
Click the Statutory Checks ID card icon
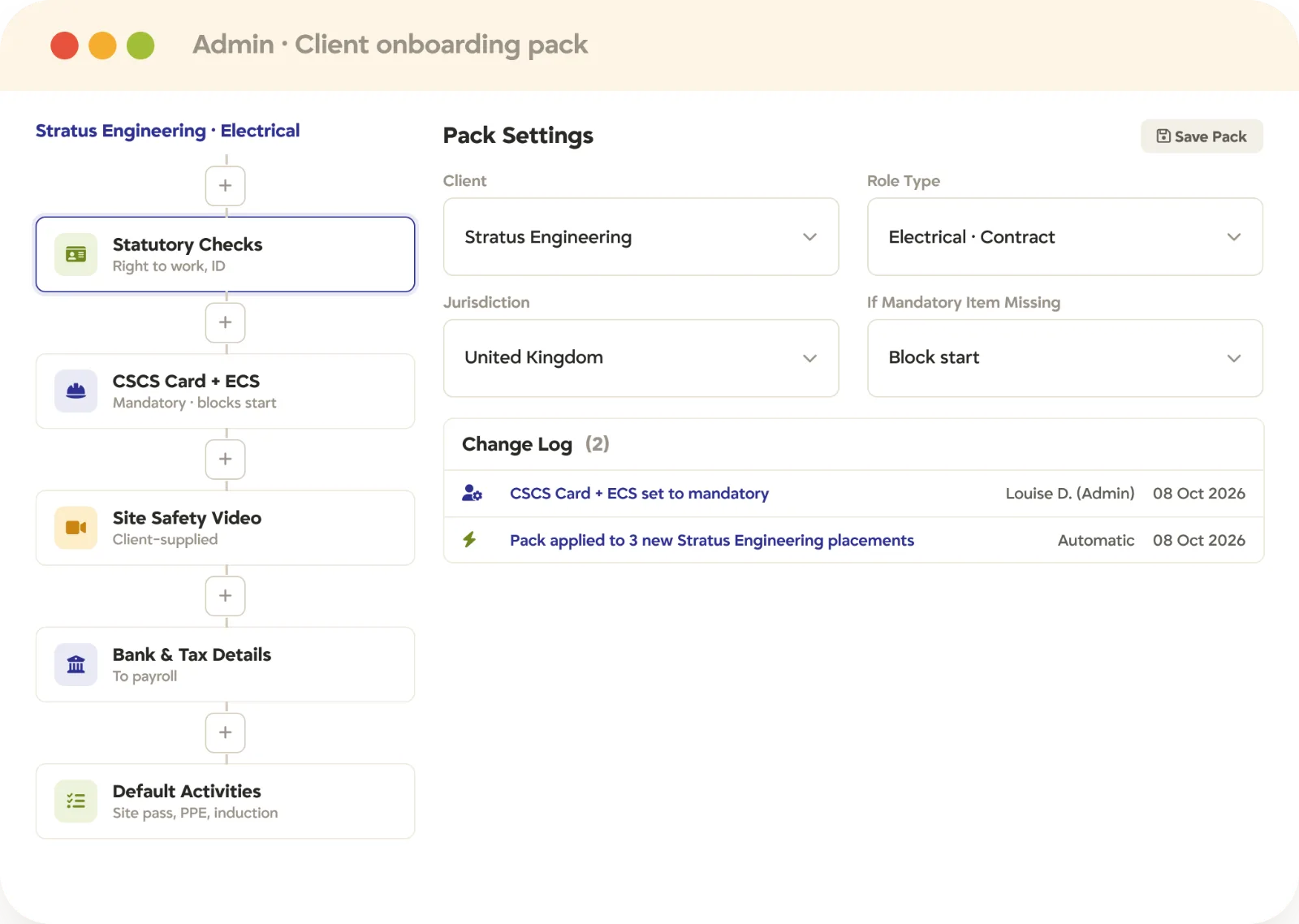coord(76,255)
